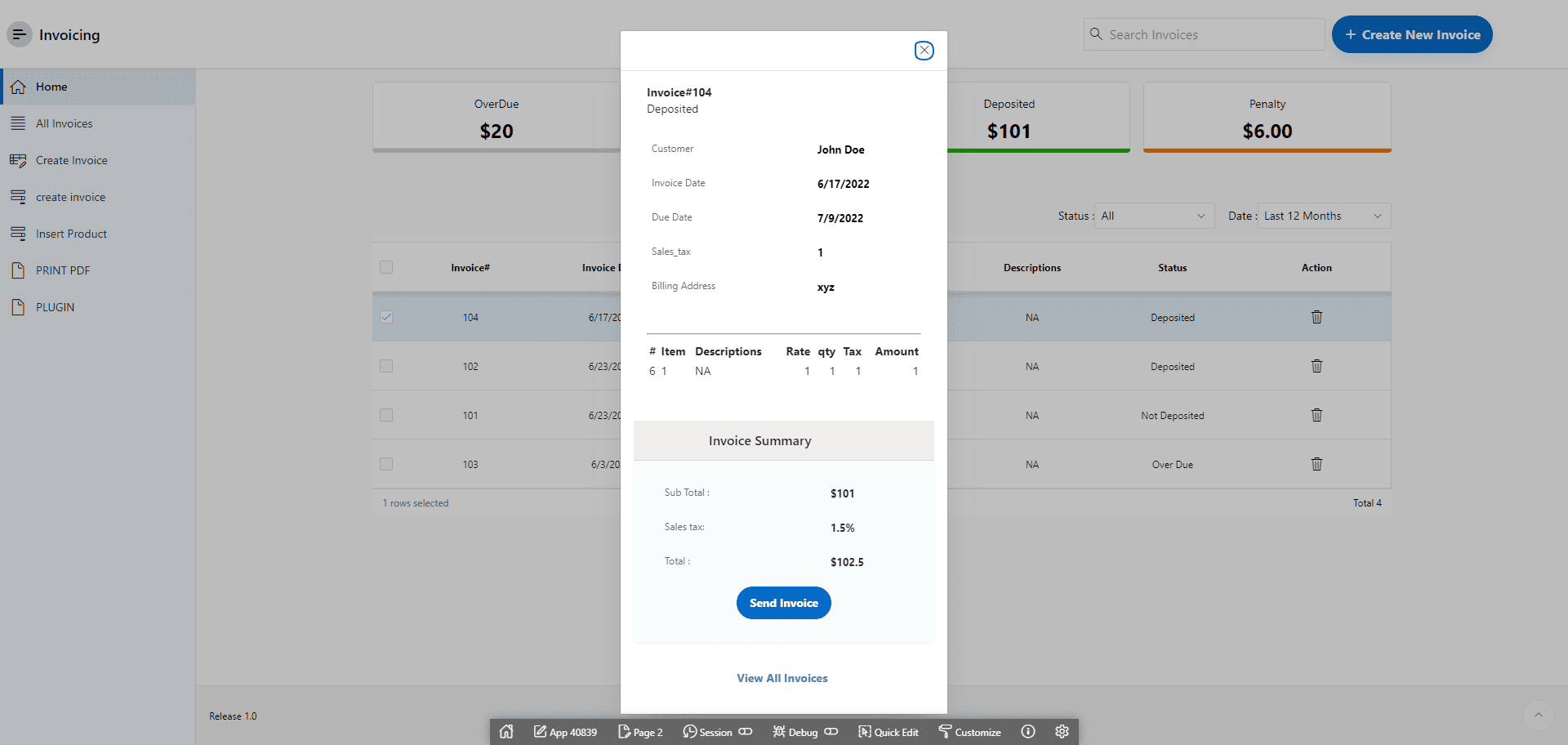1568x745 pixels.
Task: Open developer toolbar home icon
Action: pyautogui.click(x=506, y=732)
